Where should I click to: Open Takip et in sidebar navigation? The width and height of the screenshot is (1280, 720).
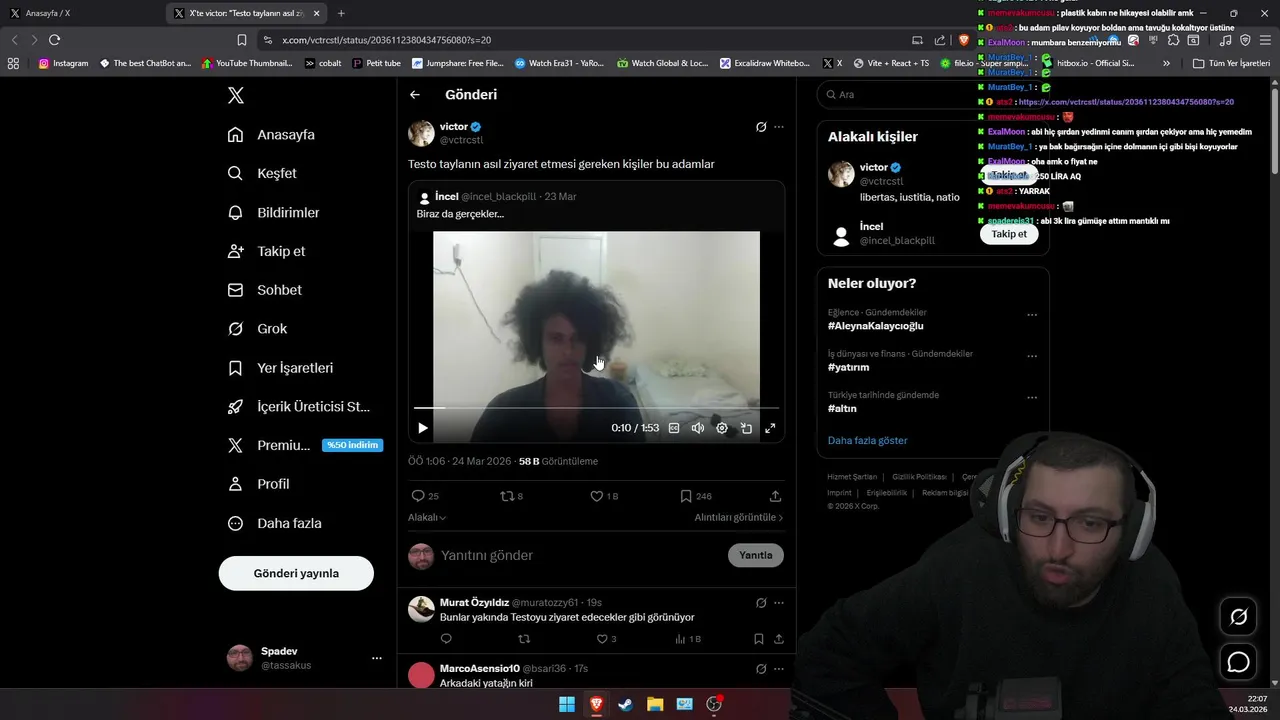pos(266,251)
